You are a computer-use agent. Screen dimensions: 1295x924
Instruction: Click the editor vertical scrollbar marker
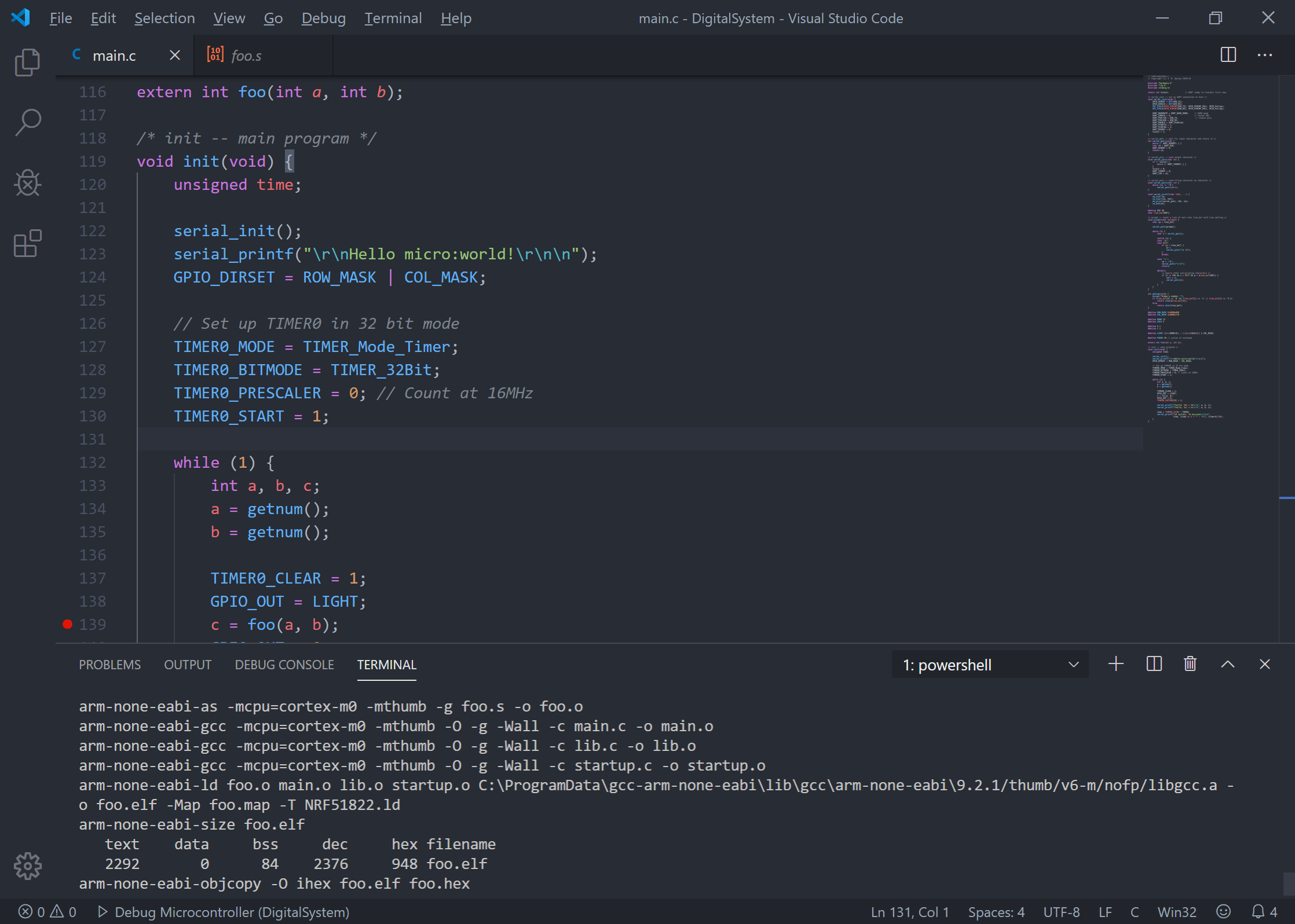coord(1286,497)
